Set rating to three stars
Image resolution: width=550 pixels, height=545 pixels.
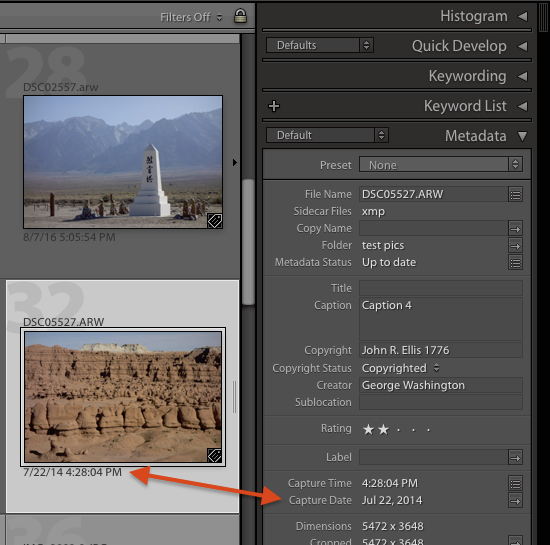(398, 429)
